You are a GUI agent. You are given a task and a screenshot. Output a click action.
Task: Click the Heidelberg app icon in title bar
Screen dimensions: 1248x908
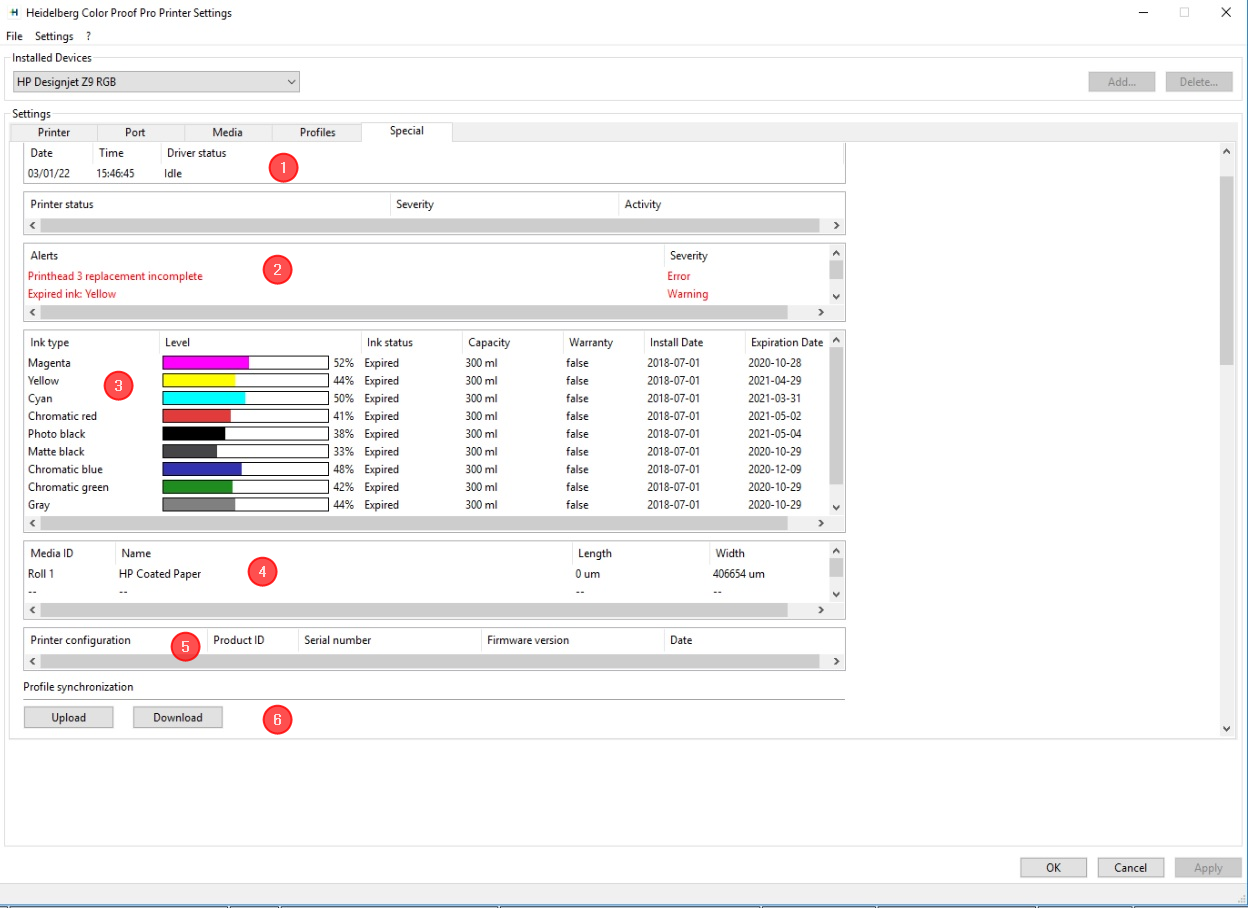tap(14, 13)
